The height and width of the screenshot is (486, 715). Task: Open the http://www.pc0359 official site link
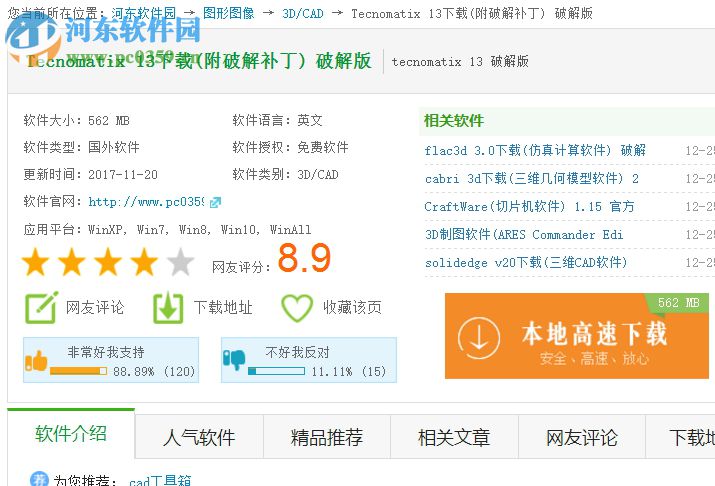(x=146, y=202)
